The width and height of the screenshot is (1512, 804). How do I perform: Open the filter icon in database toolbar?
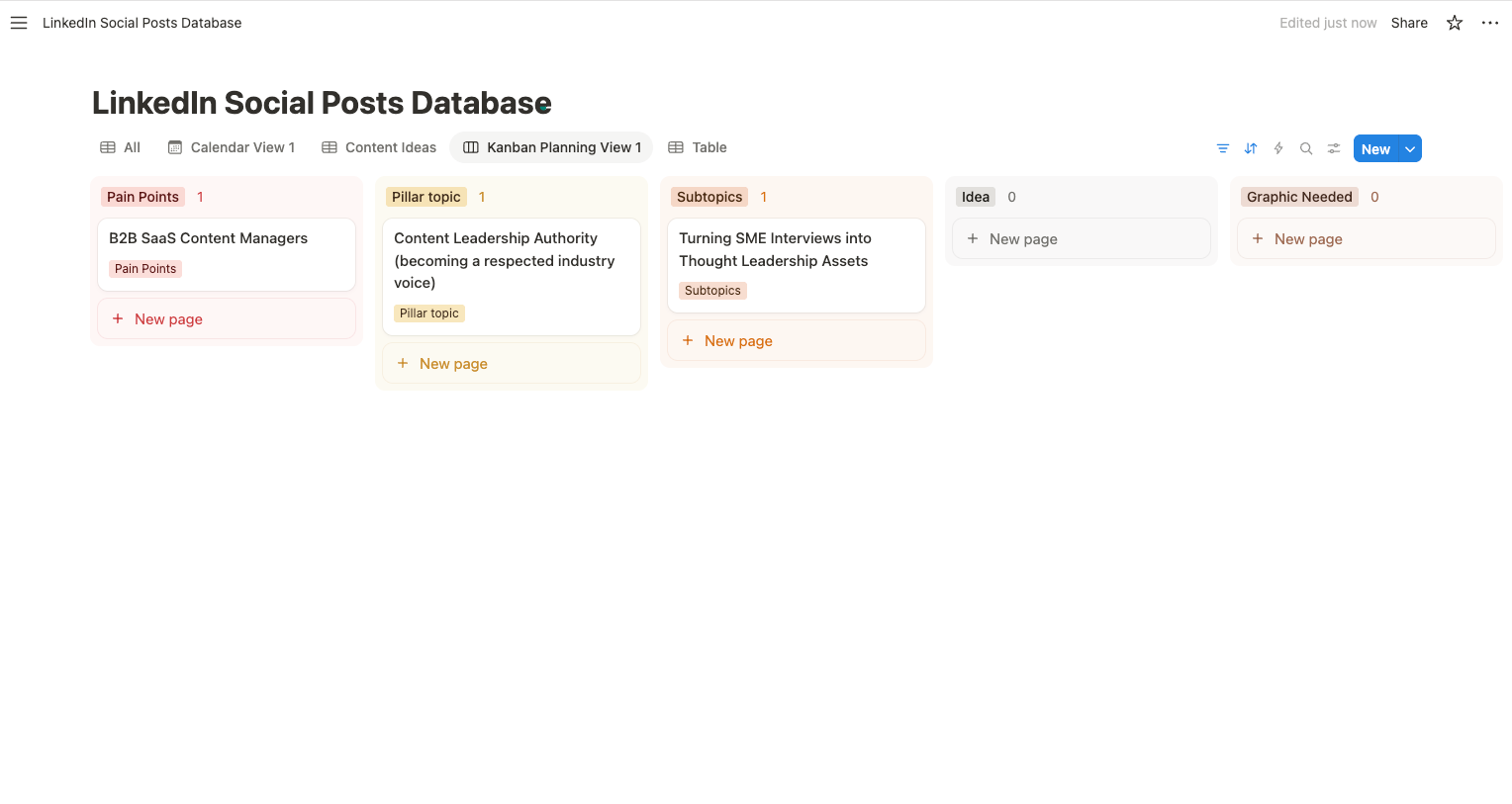1223,148
